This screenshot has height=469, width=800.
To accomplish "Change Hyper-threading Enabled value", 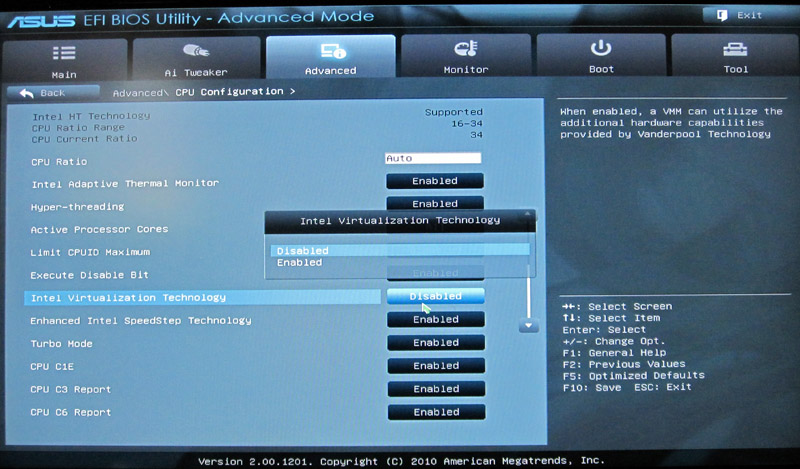I will (x=435, y=203).
